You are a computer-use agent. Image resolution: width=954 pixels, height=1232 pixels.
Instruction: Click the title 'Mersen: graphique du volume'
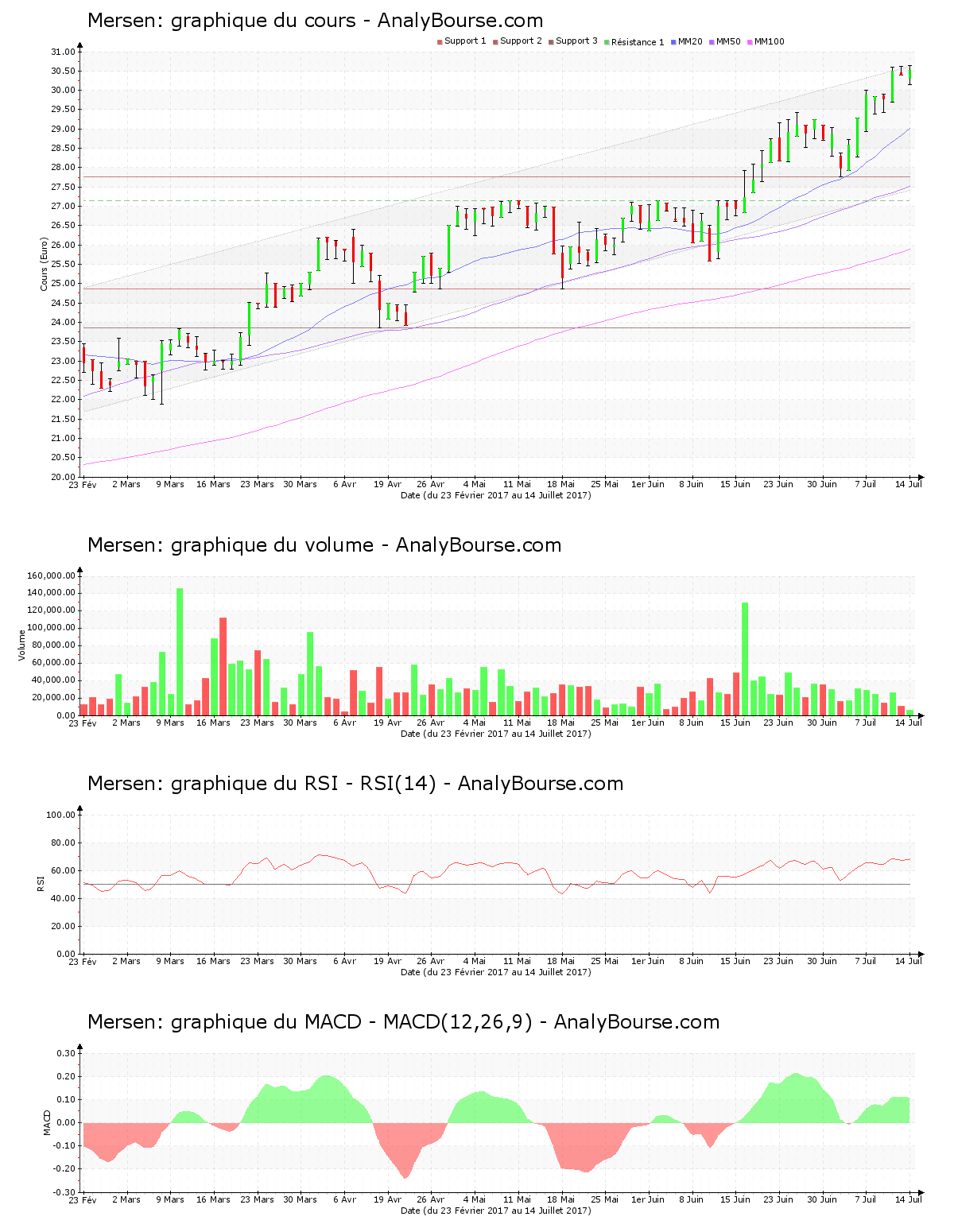pos(231,545)
